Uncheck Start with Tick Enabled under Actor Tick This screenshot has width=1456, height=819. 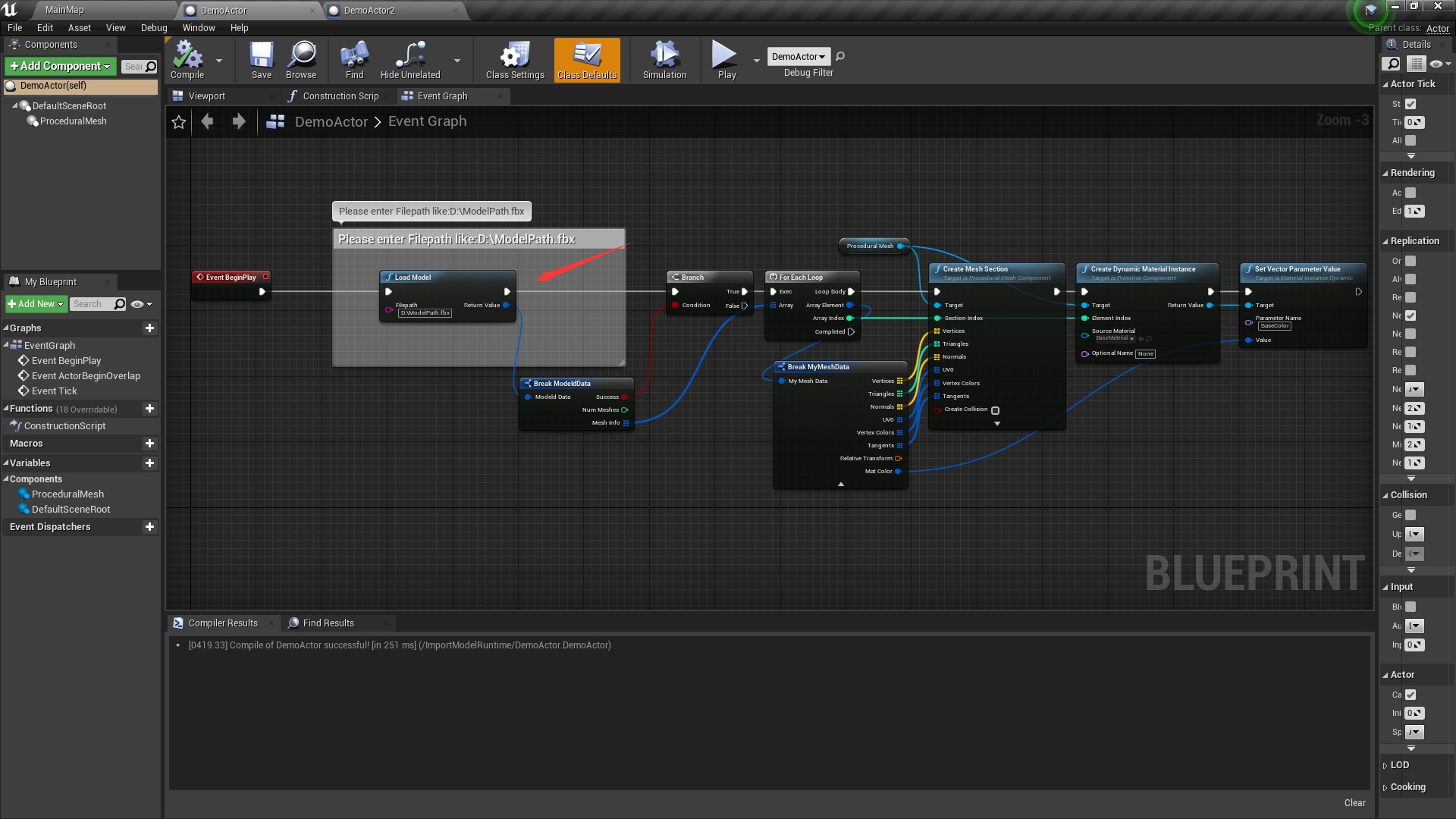(1410, 104)
